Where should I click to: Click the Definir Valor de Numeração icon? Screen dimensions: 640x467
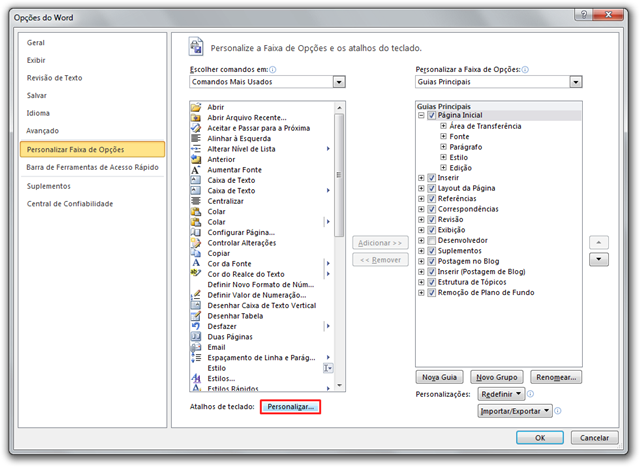[x=196, y=295]
